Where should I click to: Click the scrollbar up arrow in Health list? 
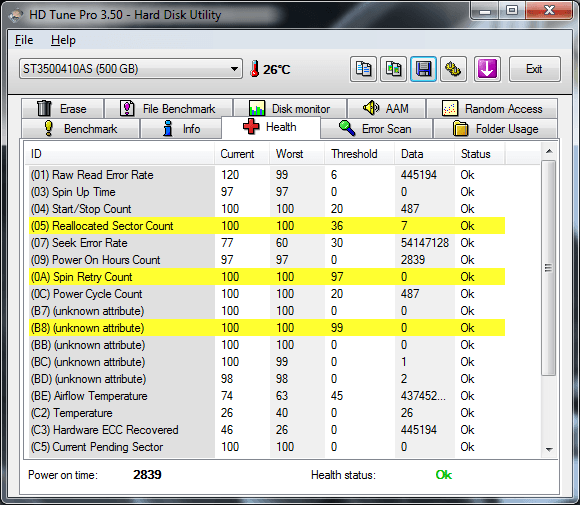coord(549,151)
